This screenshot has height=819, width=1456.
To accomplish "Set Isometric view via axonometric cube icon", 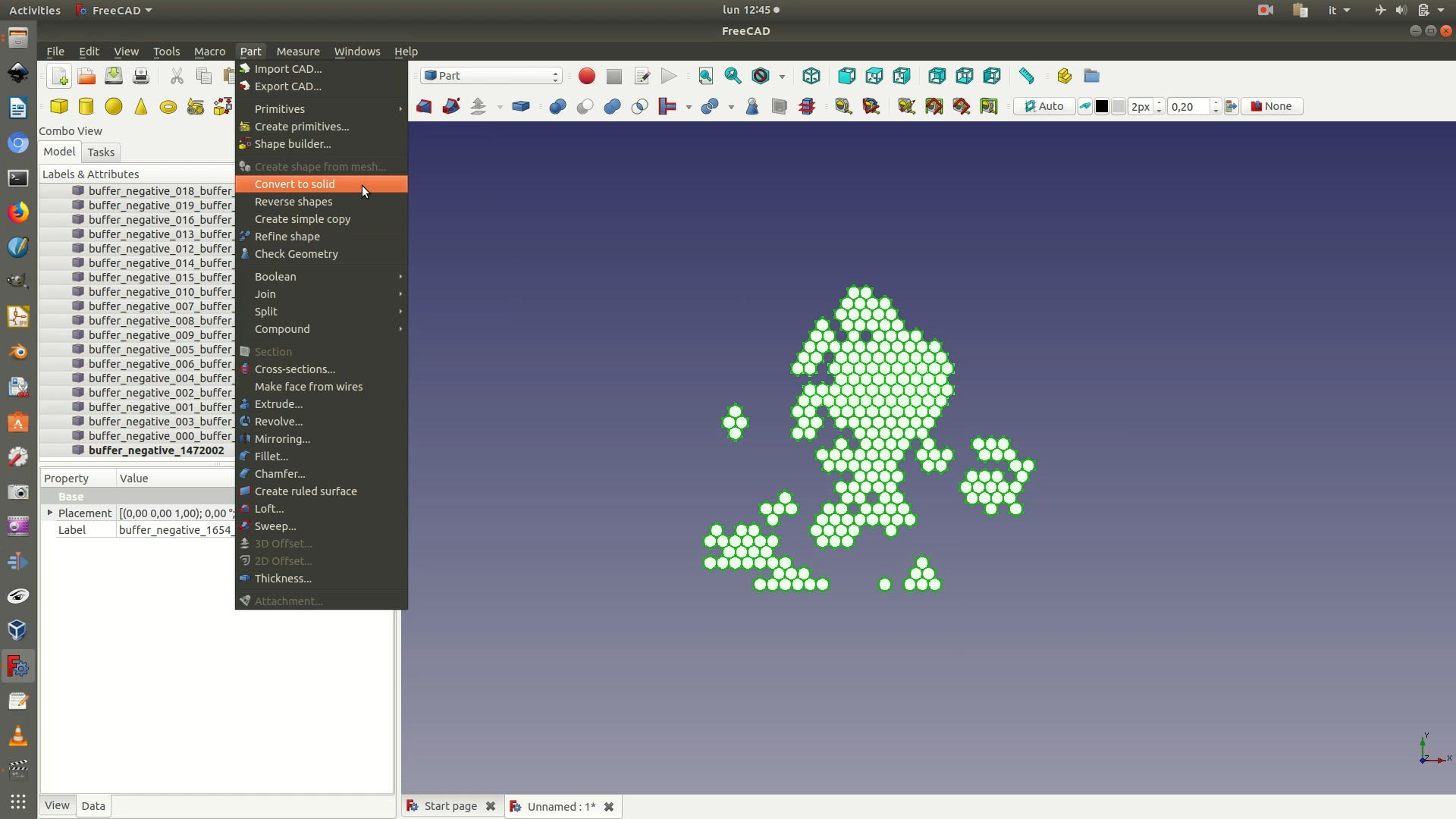I will (x=811, y=76).
